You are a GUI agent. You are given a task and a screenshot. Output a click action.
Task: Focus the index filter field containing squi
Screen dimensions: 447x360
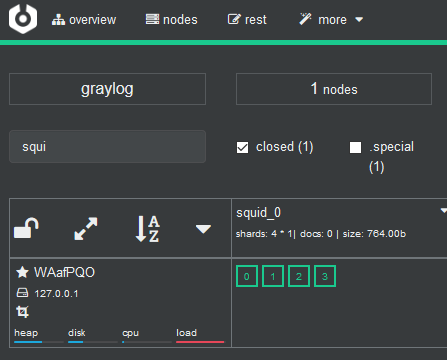click(x=107, y=147)
